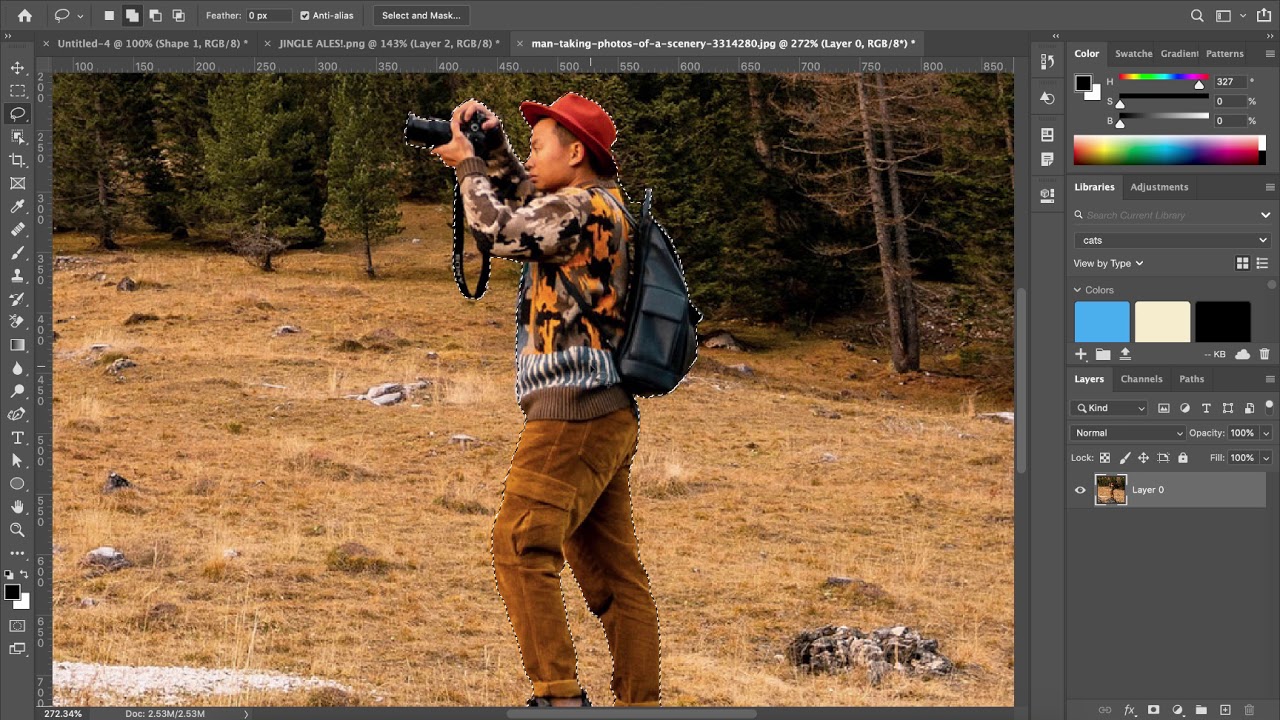Switch to the JINGLE ALES!.png document tab

(x=389, y=44)
